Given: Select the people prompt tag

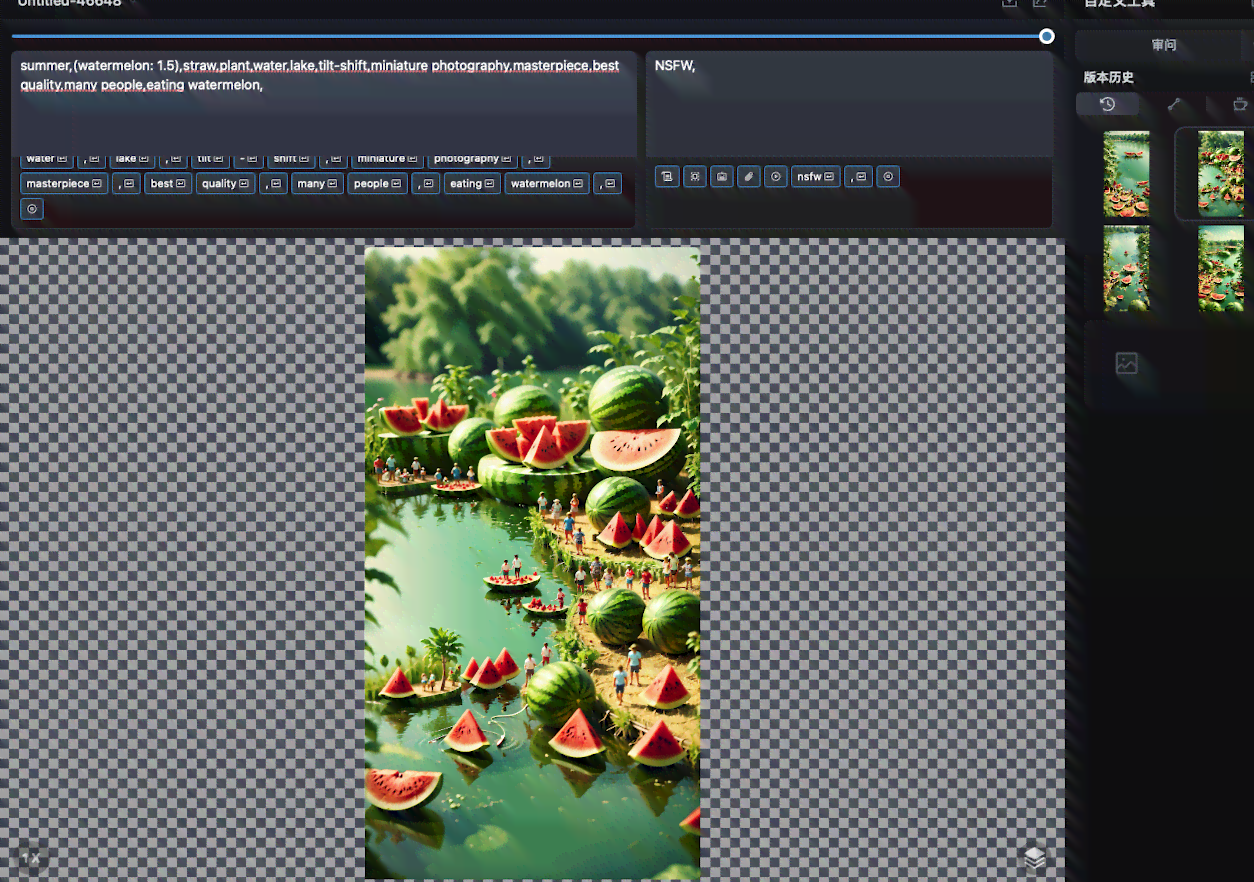Looking at the screenshot, I should point(377,184).
